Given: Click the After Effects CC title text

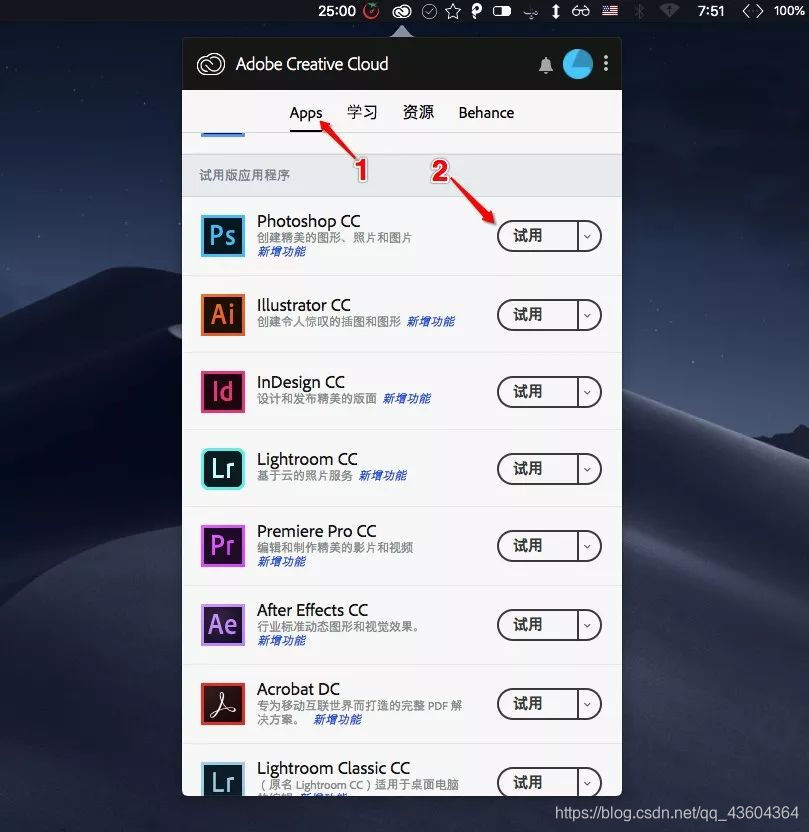Looking at the screenshot, I should point(312,610).
